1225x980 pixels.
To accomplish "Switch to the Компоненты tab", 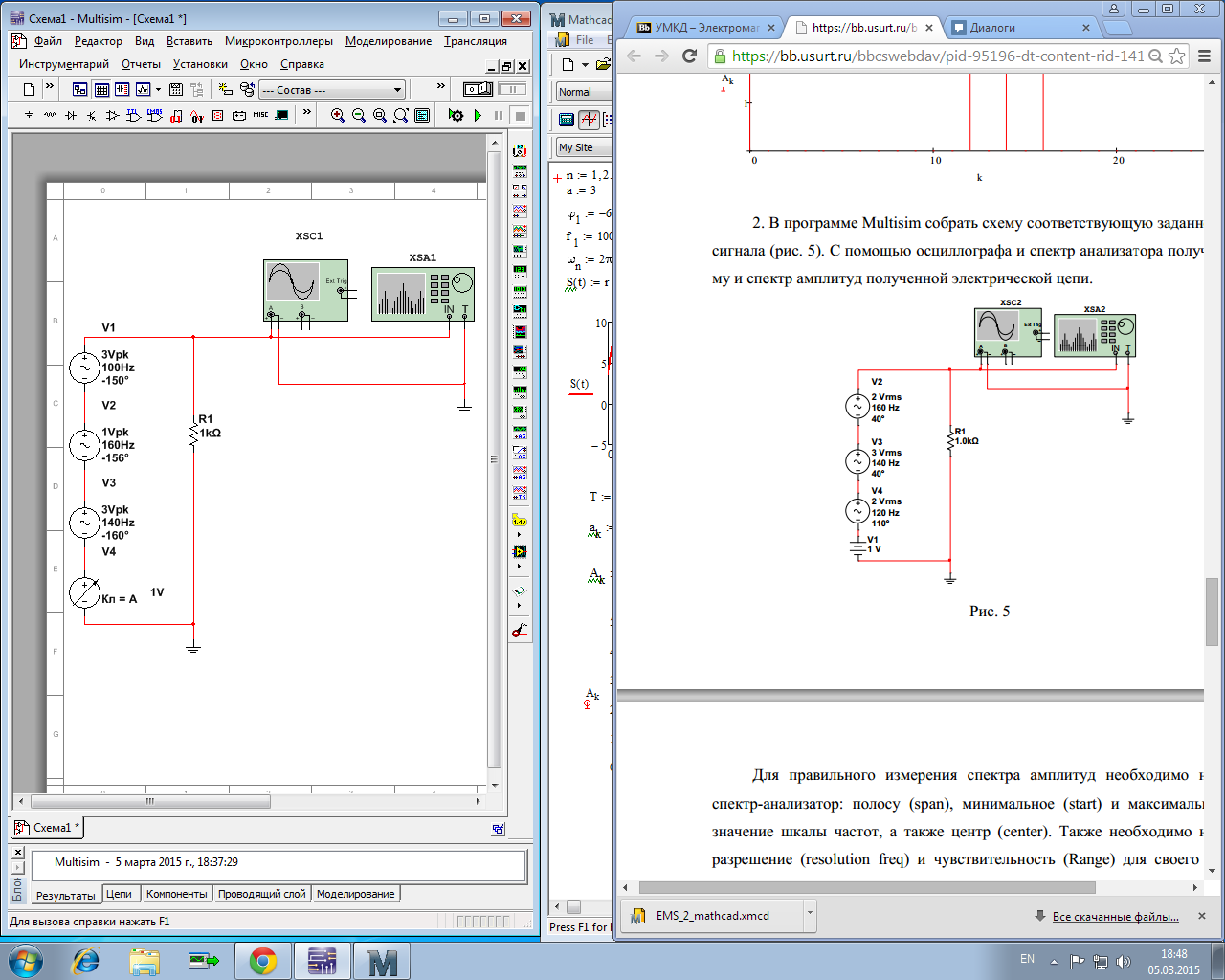I will tap(176, 894).
